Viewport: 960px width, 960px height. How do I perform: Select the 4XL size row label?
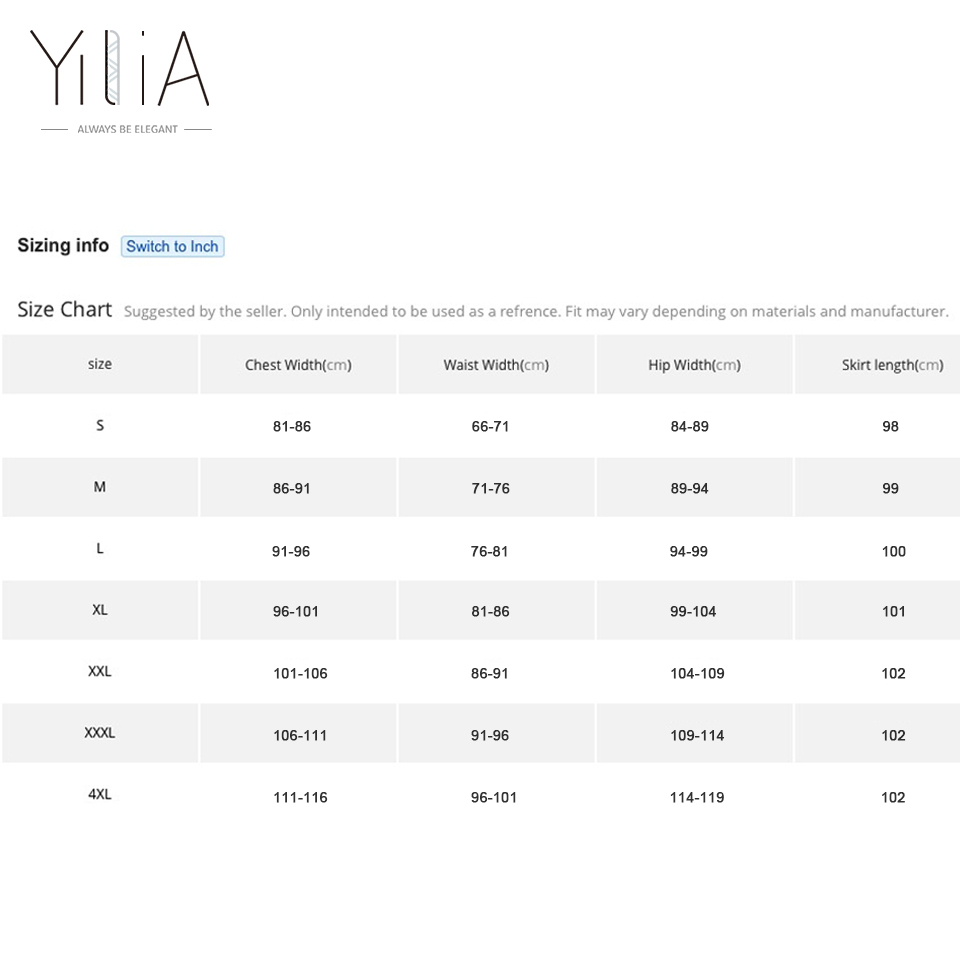pos(99,795)
